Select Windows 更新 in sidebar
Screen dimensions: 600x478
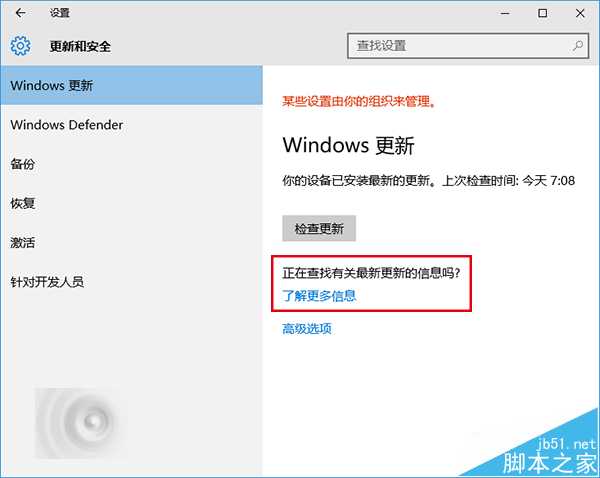point(131,85)
